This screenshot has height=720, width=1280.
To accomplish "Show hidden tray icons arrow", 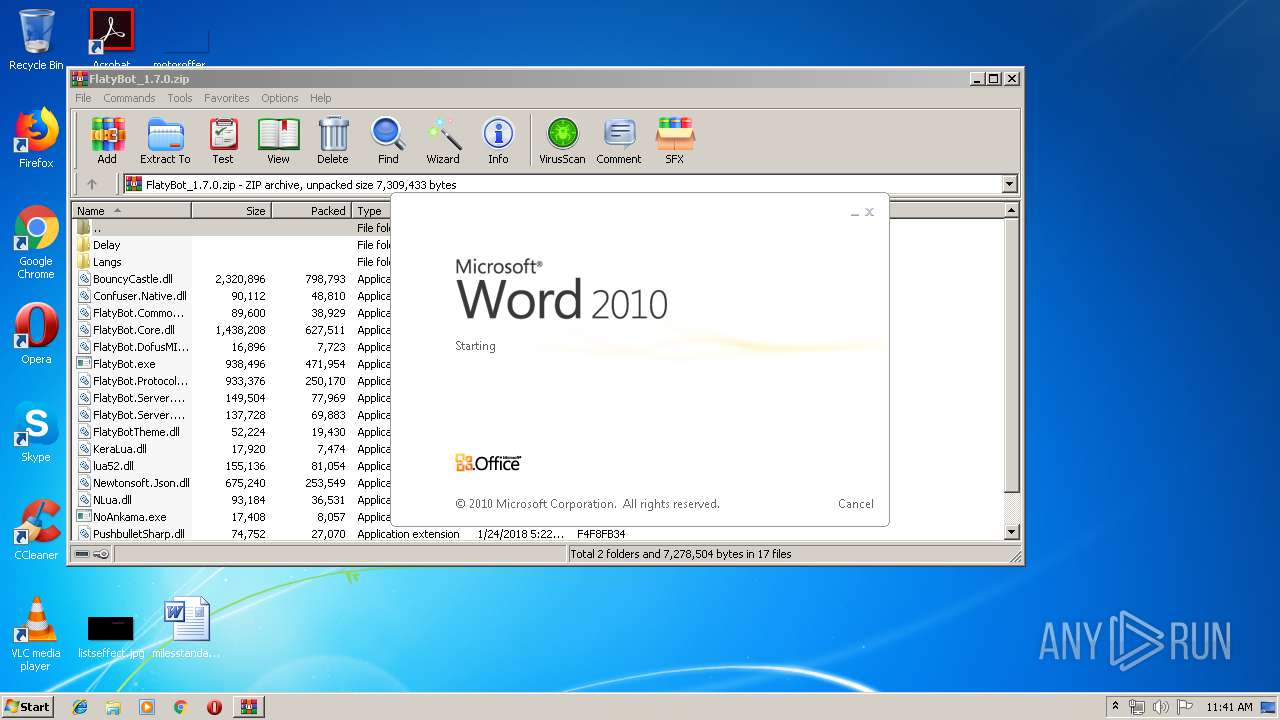I will pos(1115,707).
